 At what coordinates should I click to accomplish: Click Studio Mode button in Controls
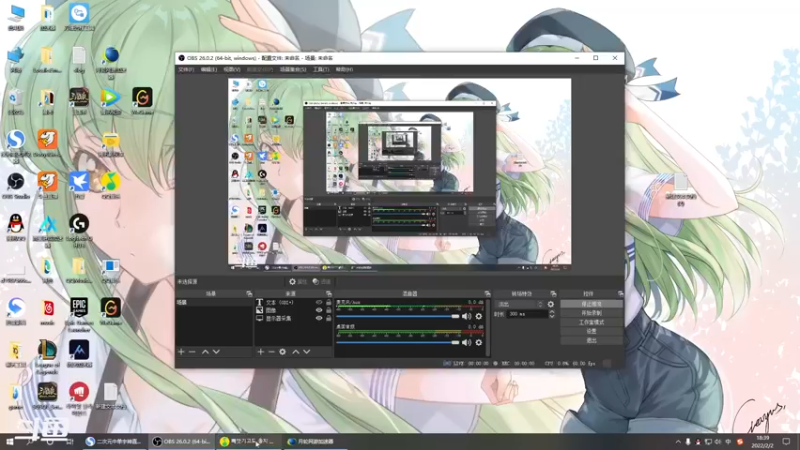(x=591, y=322)
